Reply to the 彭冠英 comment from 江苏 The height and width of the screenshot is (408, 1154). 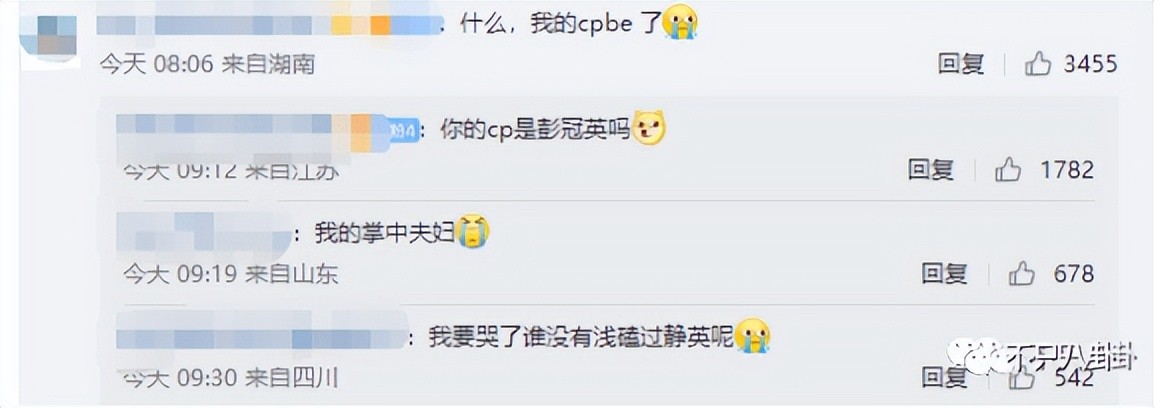931,171
